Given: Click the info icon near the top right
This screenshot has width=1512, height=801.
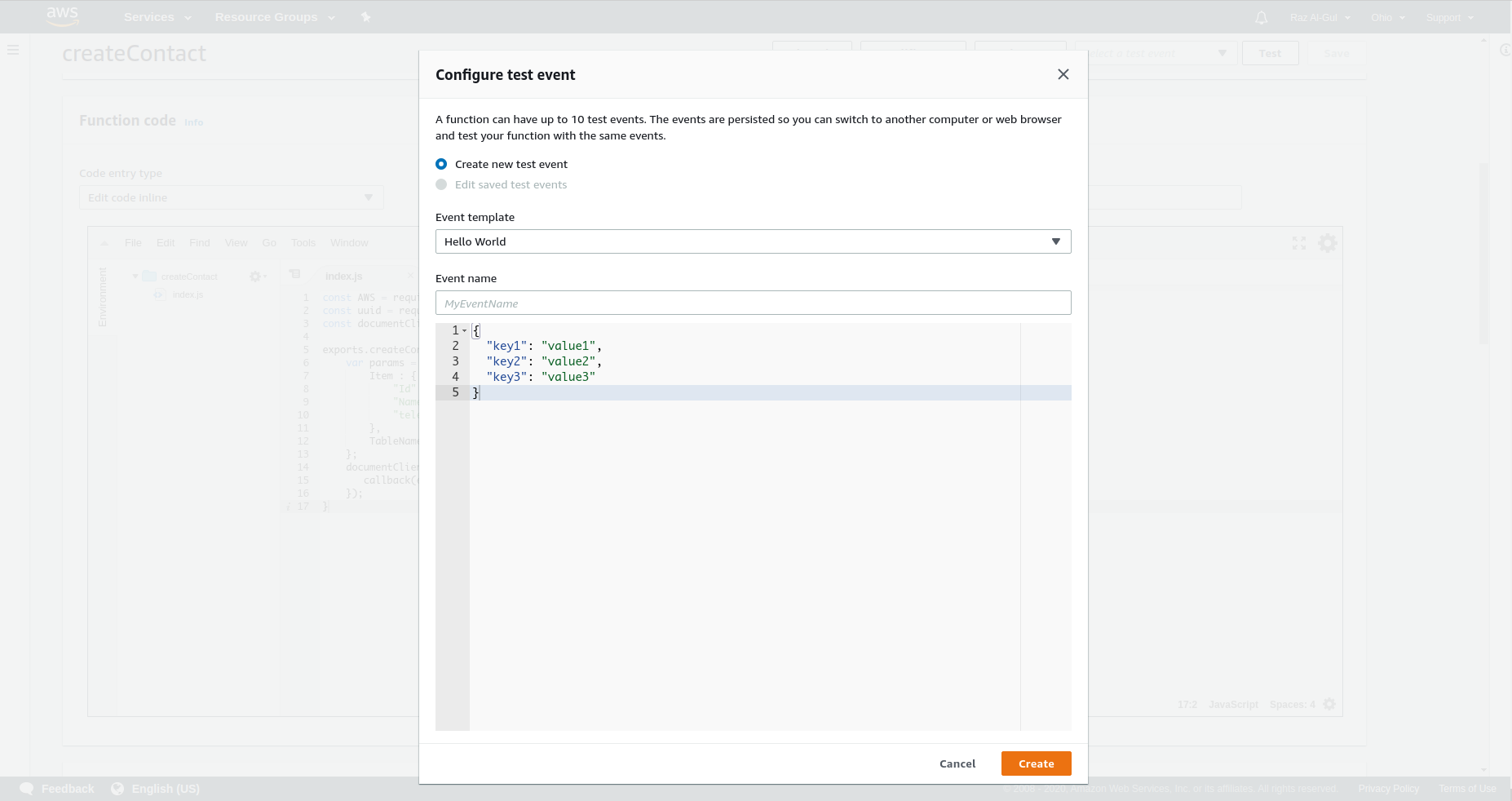Looking at the screenshot, I should pyautogui.click(x=1505, y=50).
